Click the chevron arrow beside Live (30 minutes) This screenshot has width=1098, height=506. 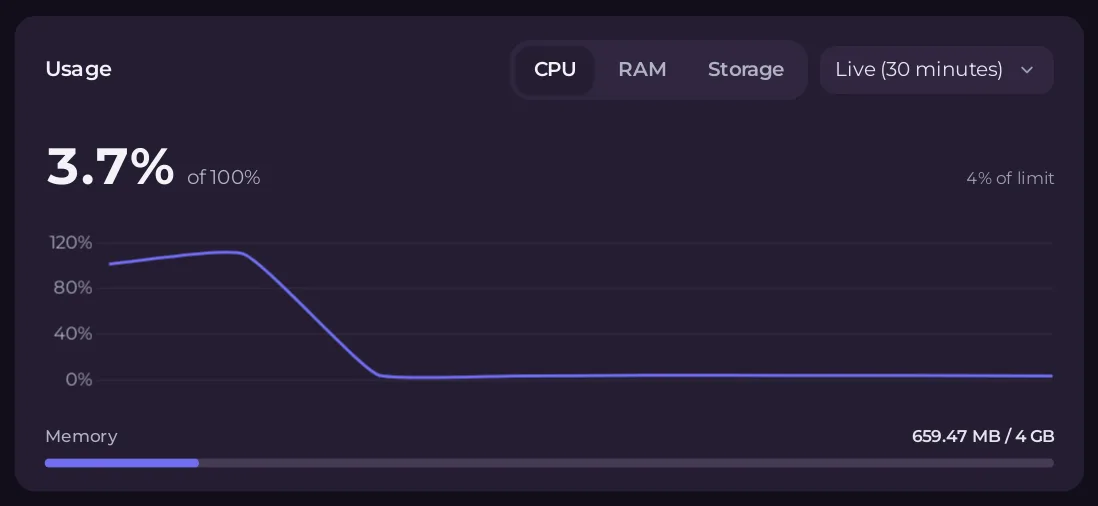tap(1027, 70)
